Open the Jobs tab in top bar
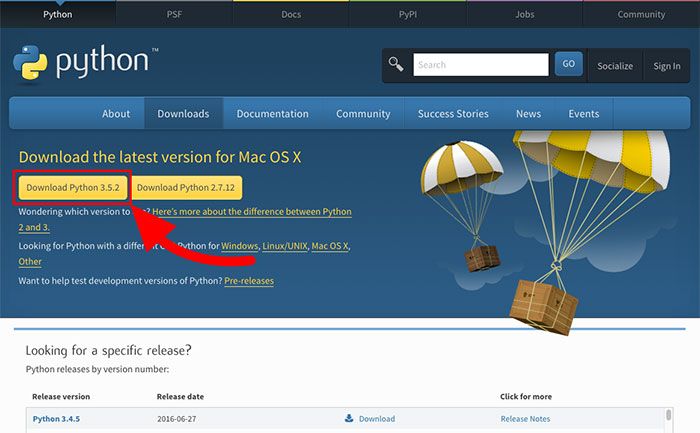The image size is (700, 433). point(525,14)
